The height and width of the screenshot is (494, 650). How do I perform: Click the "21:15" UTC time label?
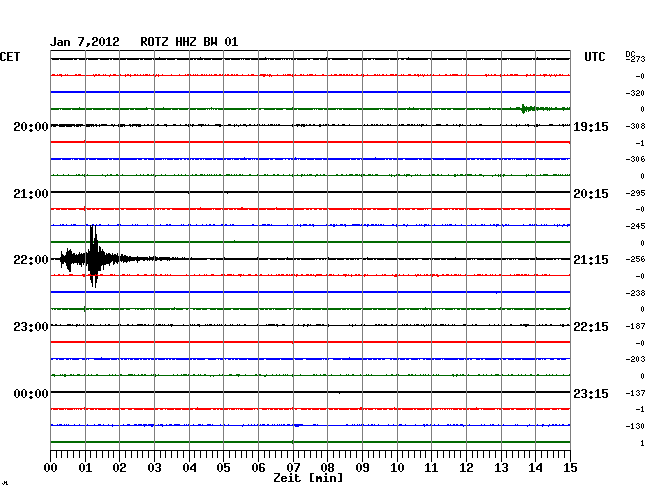pos(591,260)
